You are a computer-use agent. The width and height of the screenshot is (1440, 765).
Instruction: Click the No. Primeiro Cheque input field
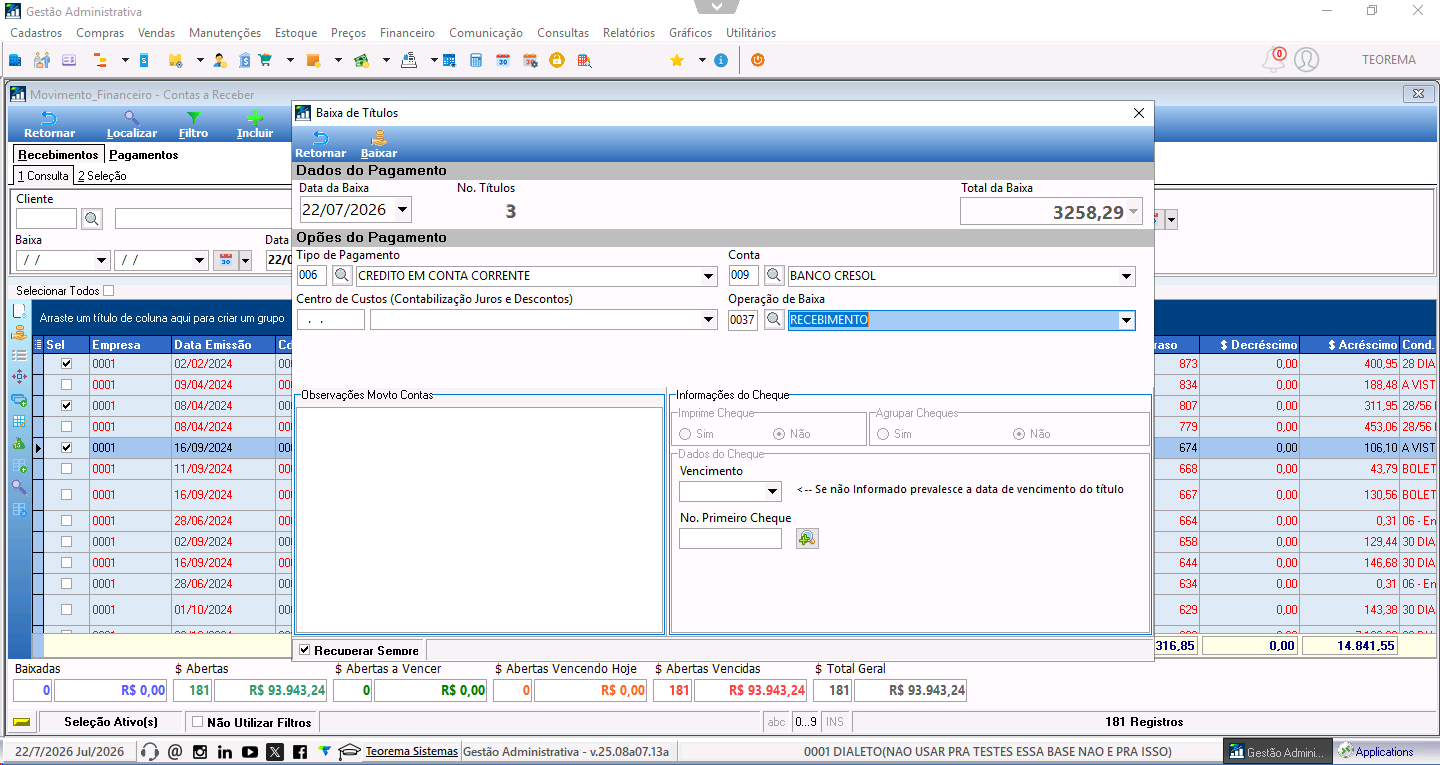730,539
